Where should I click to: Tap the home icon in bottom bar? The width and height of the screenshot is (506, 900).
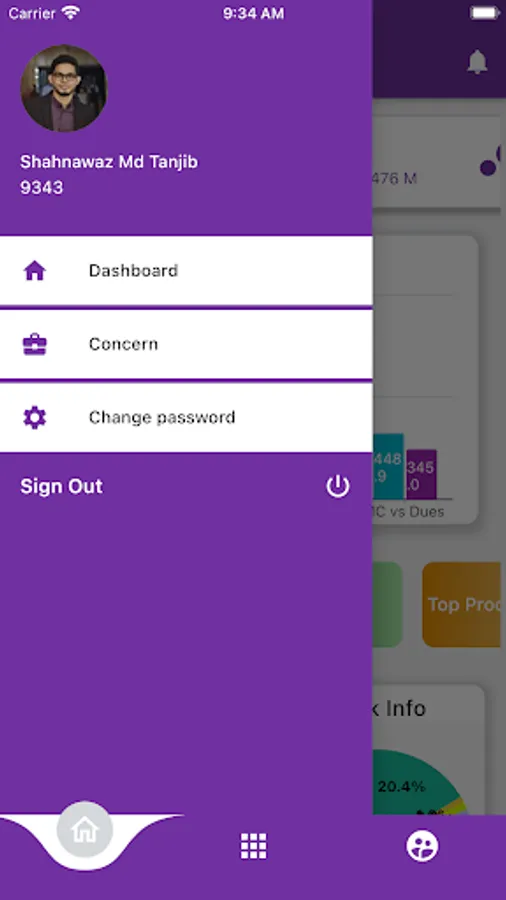[x=85, y=829]
